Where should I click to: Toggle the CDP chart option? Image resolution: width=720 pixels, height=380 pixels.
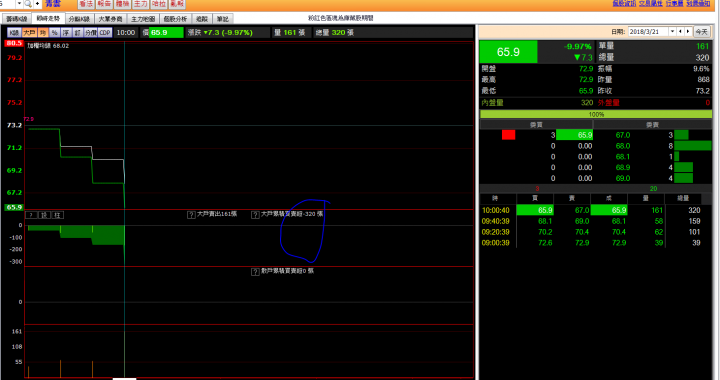[105, 33]
